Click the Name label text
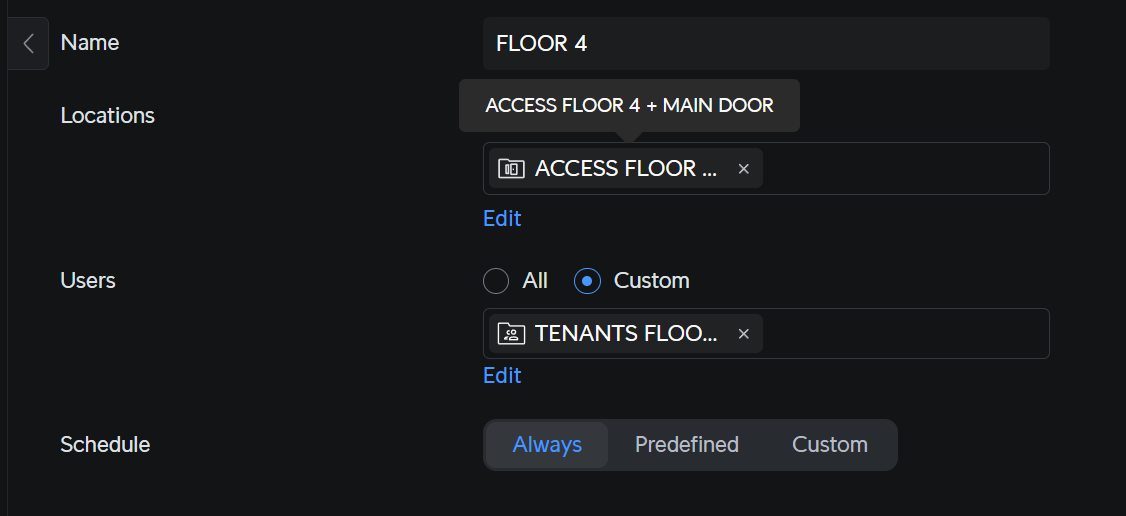1126x516 pixels. click(x=90, y=43)
